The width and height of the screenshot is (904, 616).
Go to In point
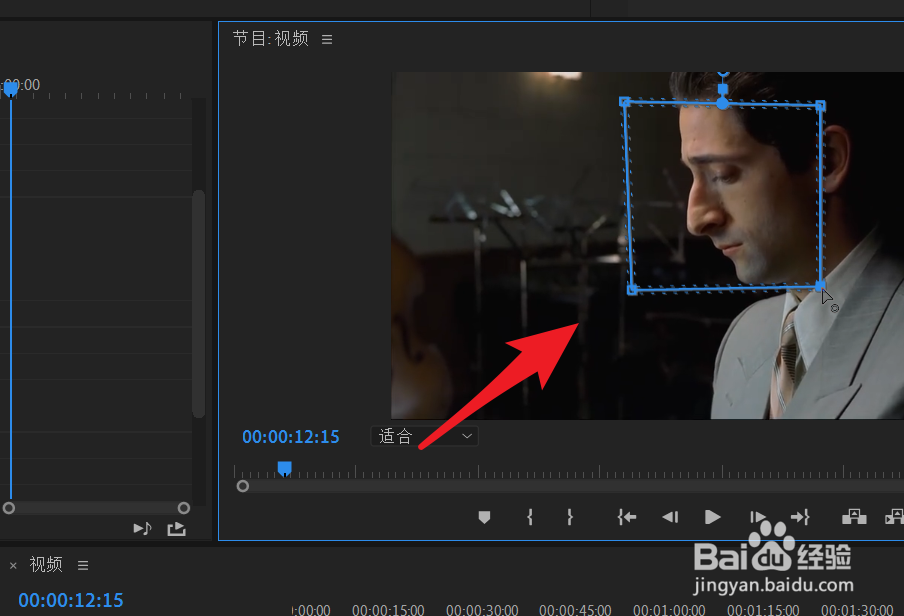point(627,517)
